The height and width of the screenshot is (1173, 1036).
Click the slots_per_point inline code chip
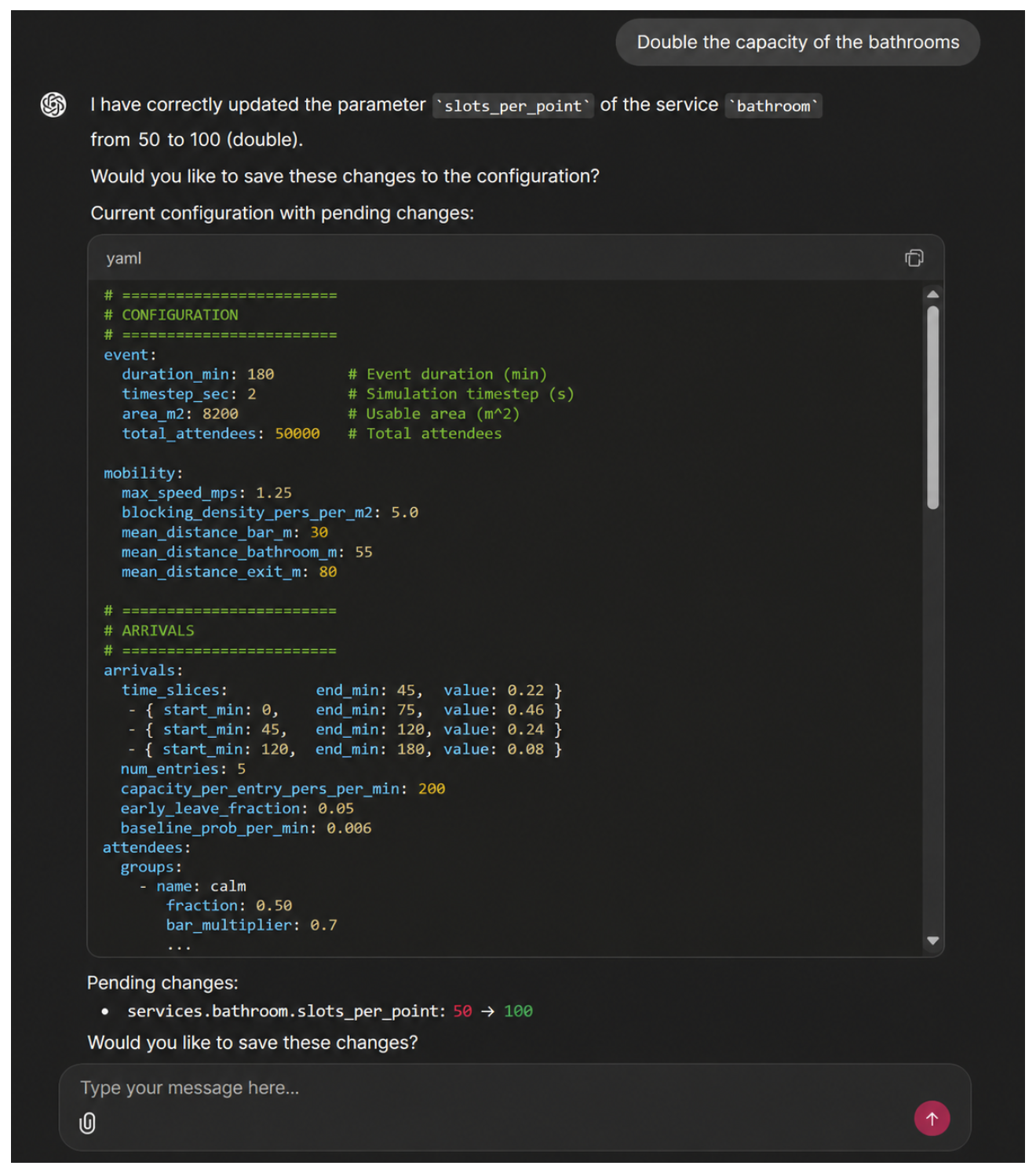tap(513, 106)
